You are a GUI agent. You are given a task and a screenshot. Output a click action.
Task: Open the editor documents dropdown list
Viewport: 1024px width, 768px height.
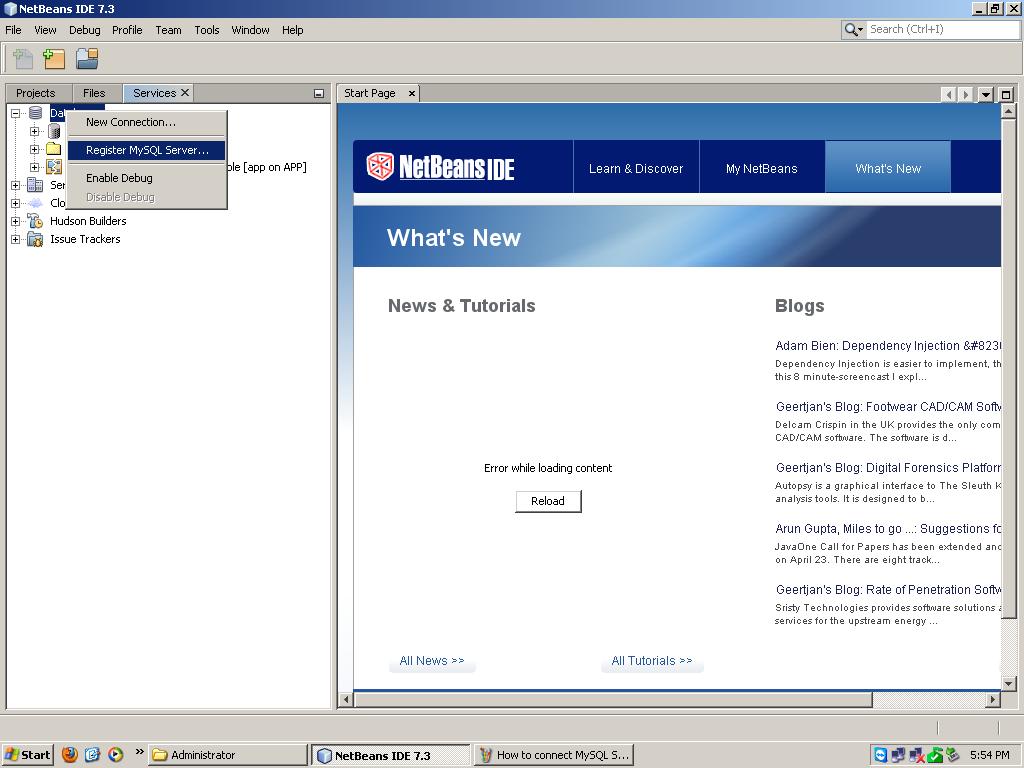(985, 94)
